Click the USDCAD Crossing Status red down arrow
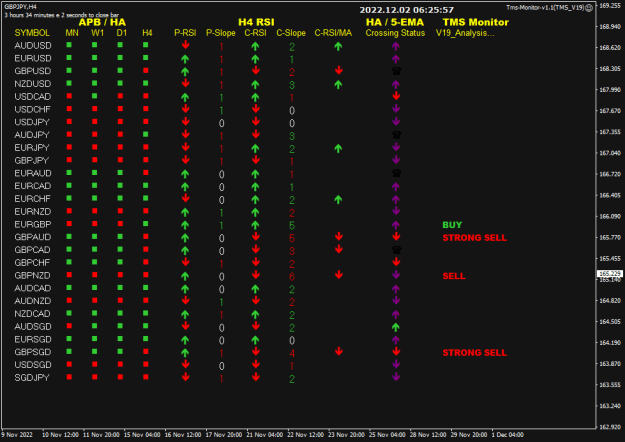 (396, 96)
